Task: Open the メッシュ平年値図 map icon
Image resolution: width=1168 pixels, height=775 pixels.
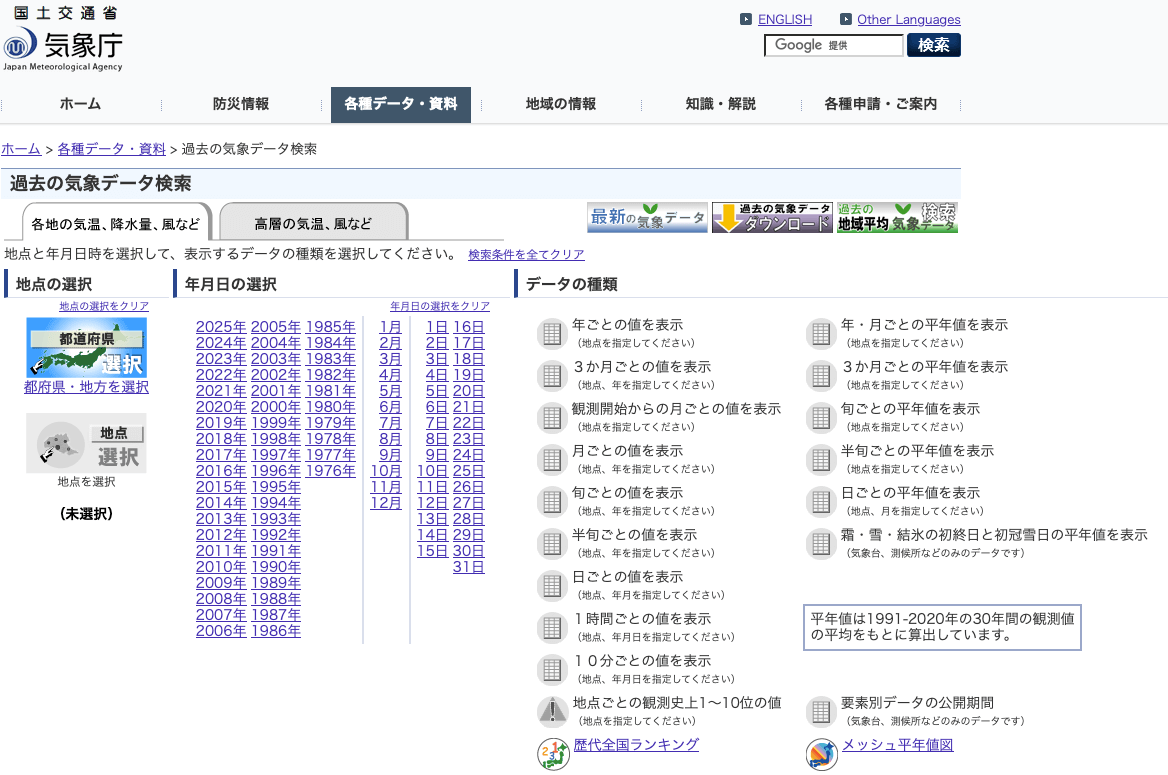Action: 821,753
